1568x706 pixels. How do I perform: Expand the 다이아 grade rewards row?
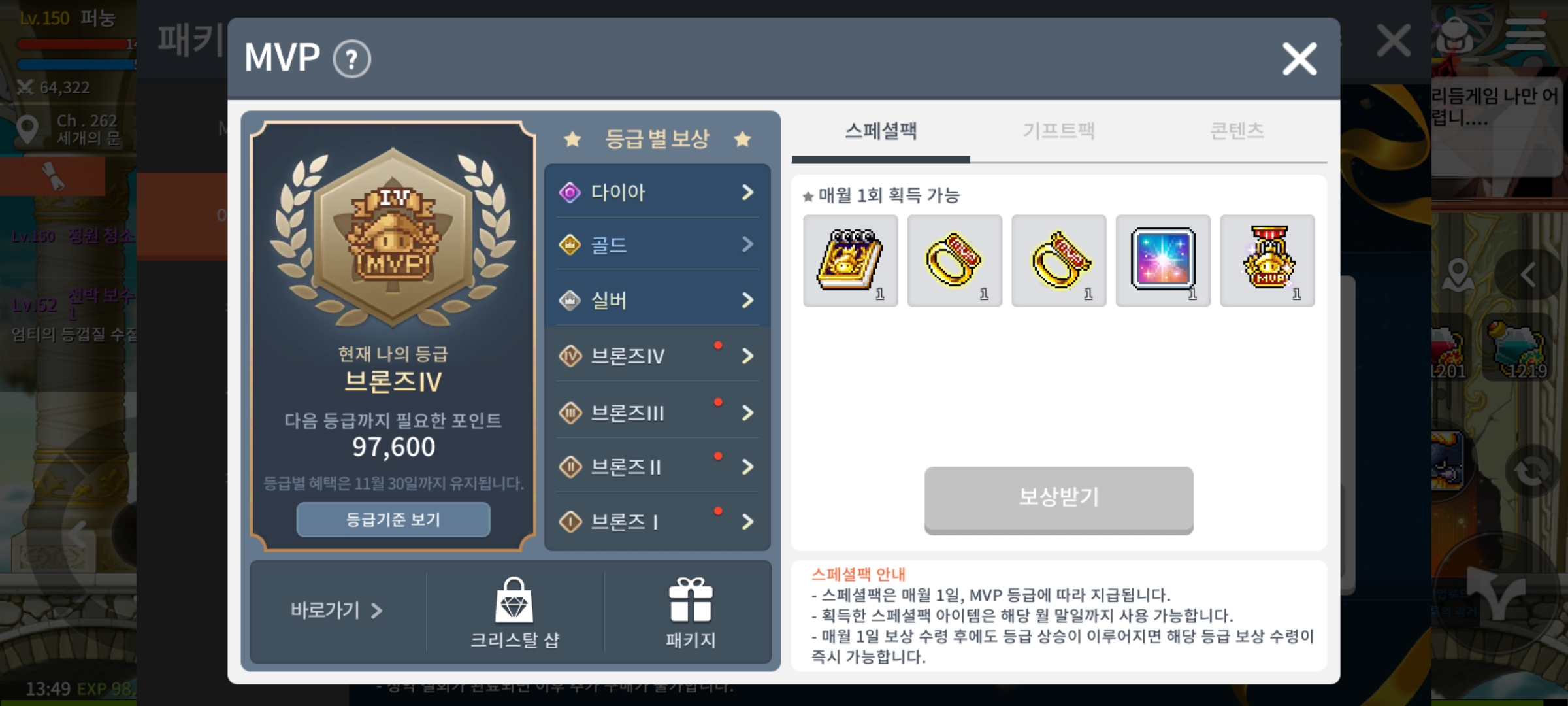tap(657, 192)
